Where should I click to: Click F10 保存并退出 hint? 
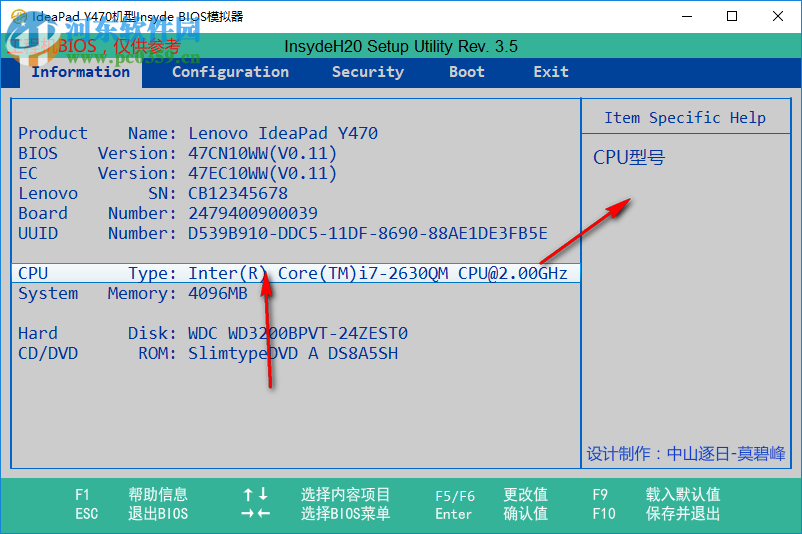[x=656, y=514]
